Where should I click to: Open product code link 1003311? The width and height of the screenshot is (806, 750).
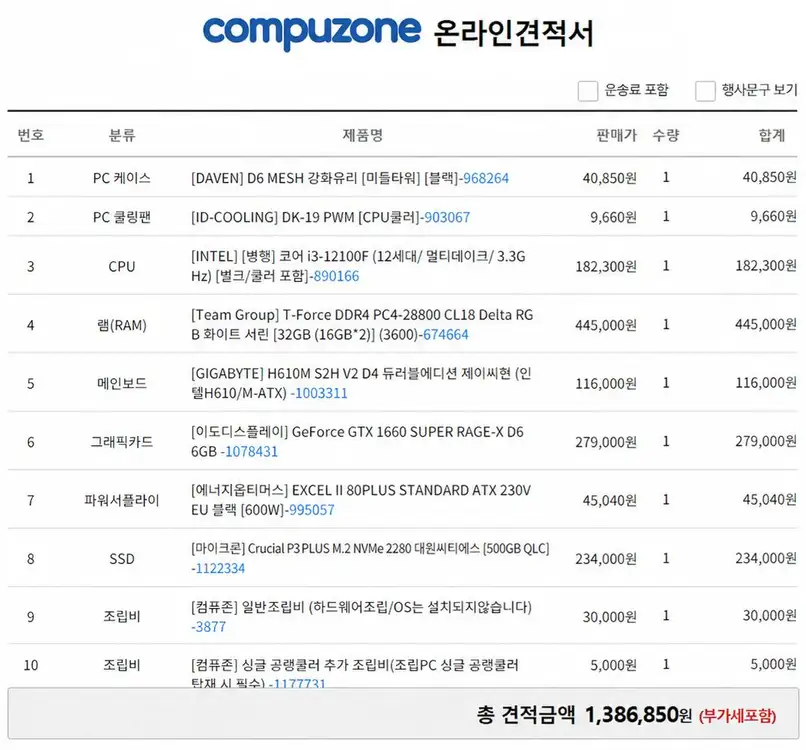tap(321, 393)
